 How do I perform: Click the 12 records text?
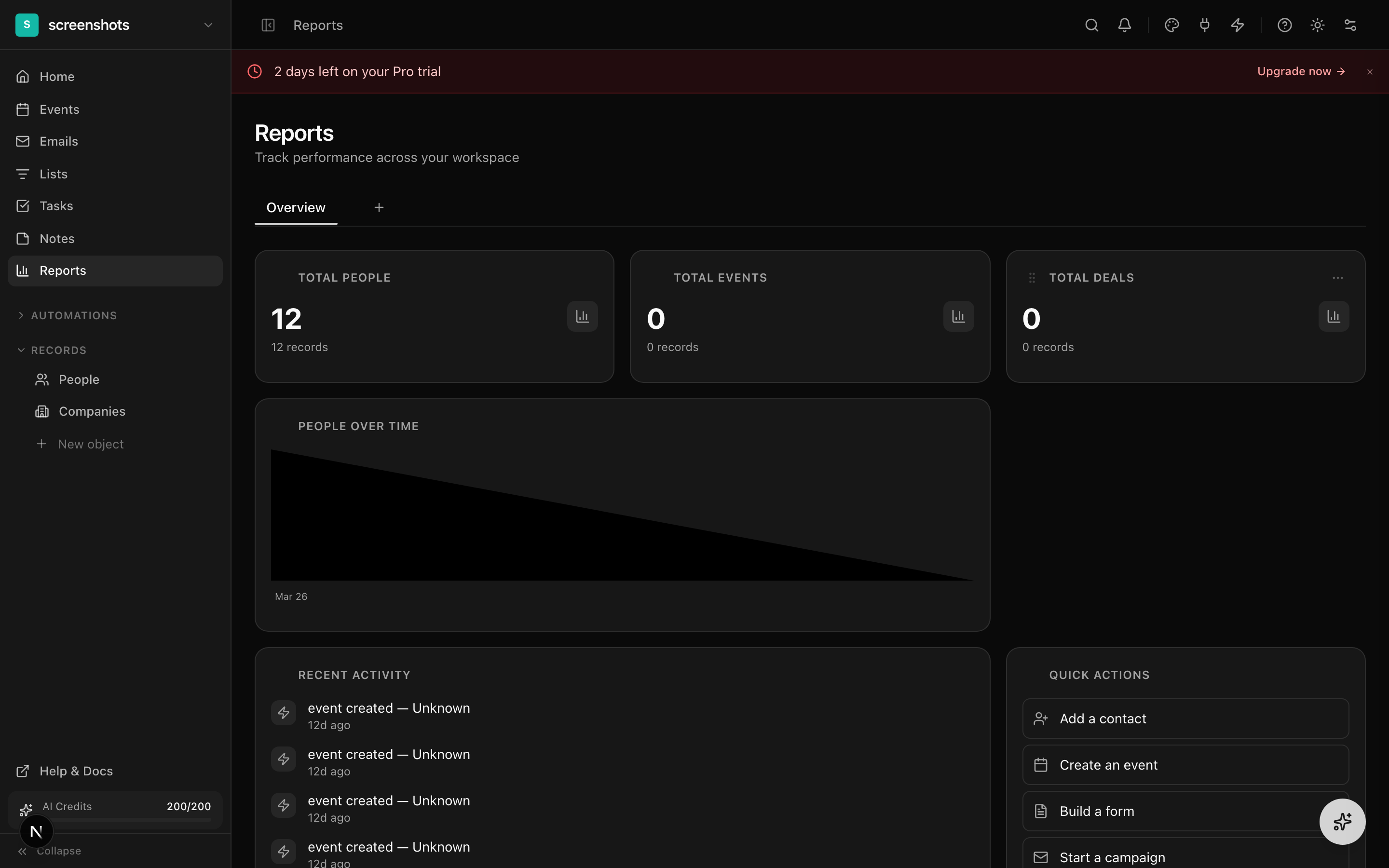(300, 347)
